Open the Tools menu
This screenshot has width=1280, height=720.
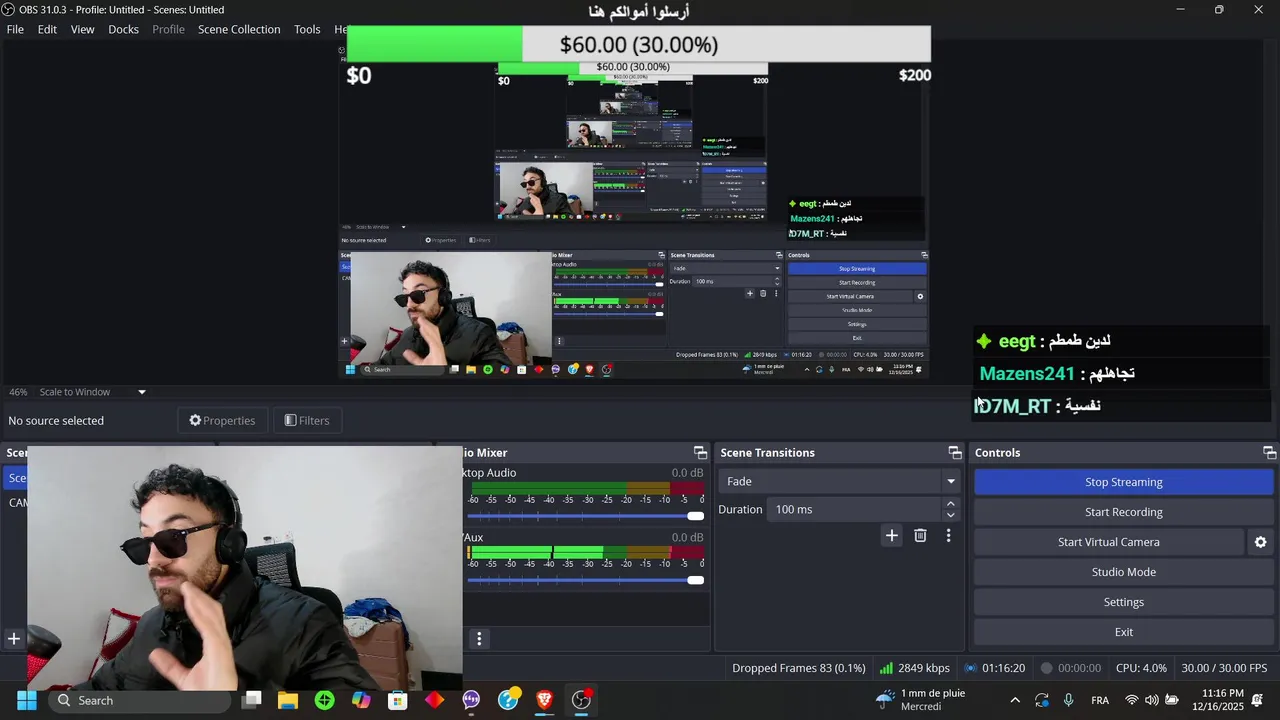pos(307,29)
